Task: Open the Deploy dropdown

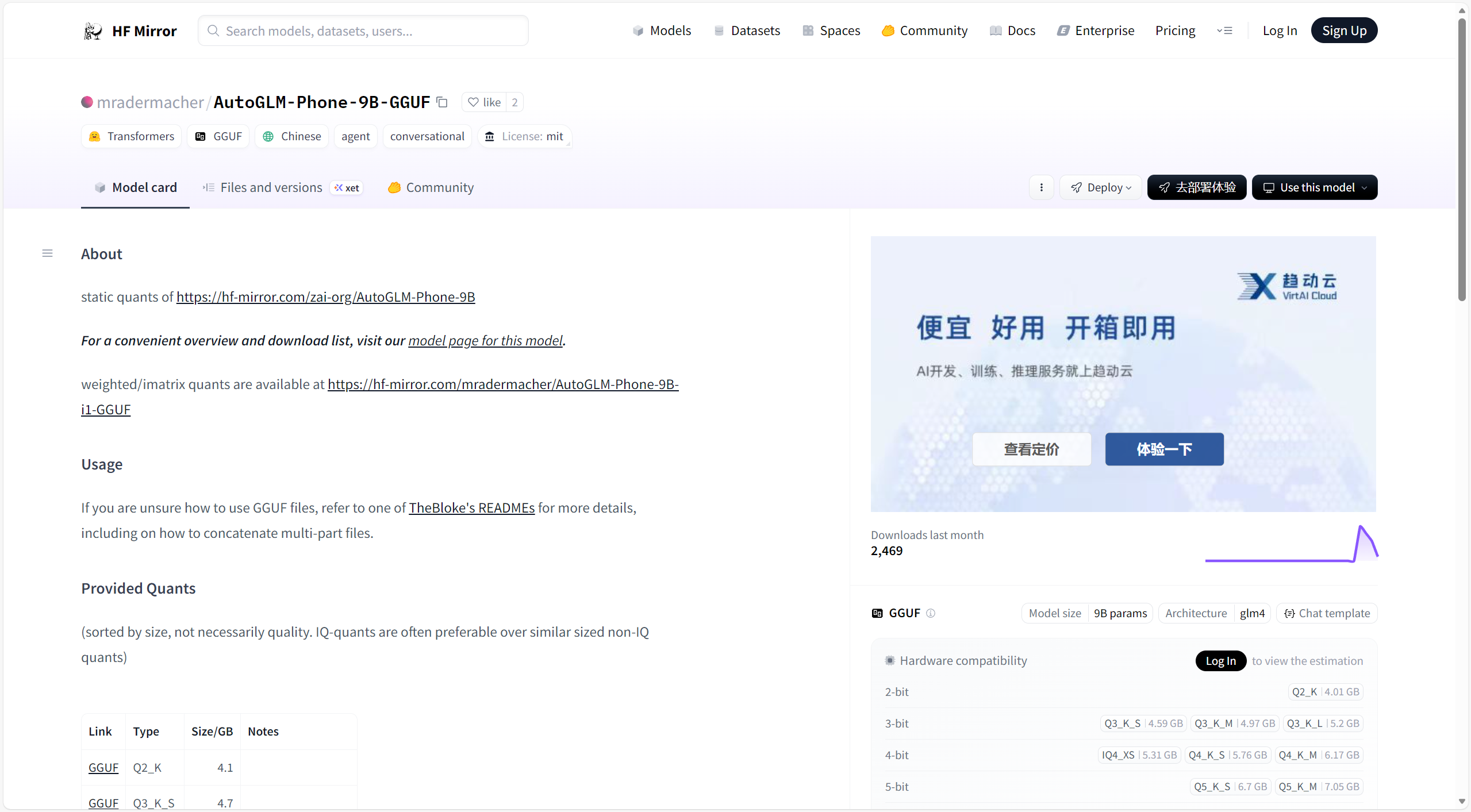Action: pos(1100,187)
